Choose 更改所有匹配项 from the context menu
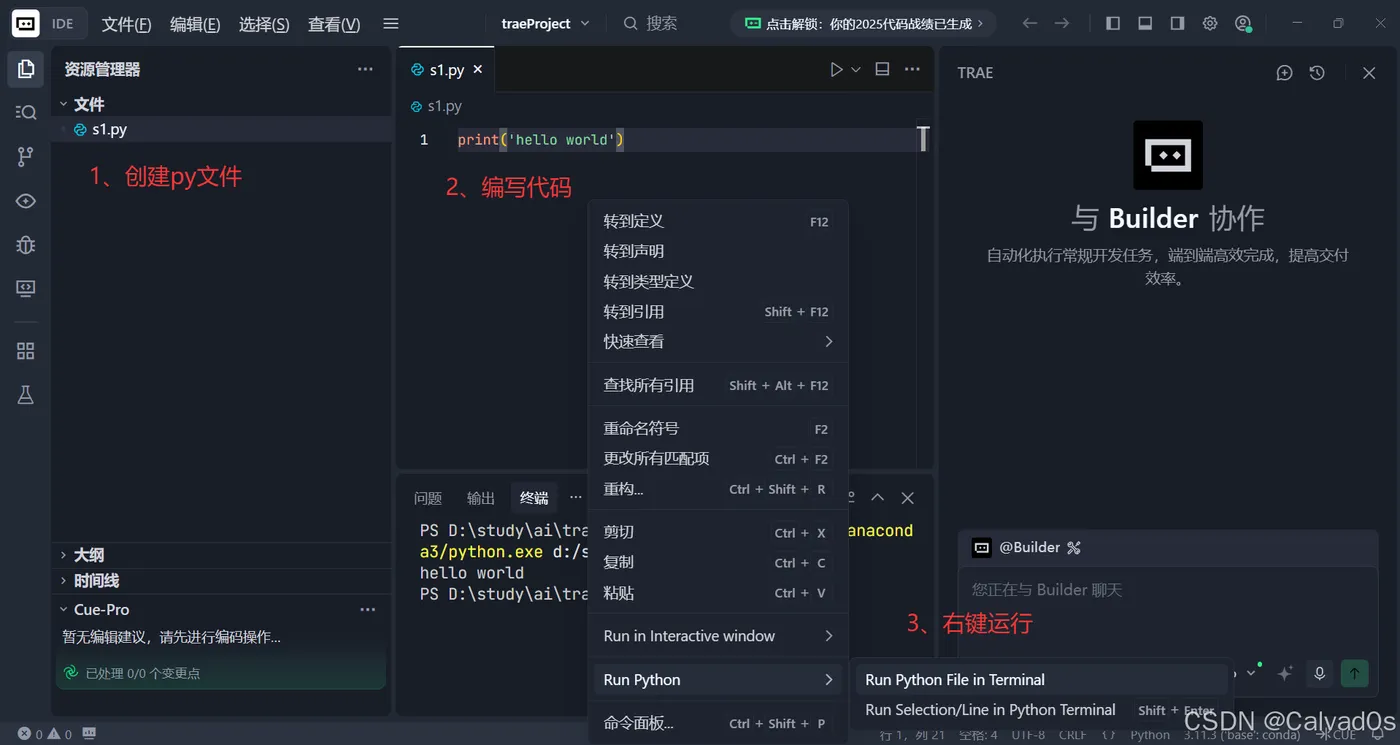 tap(718, 458)
